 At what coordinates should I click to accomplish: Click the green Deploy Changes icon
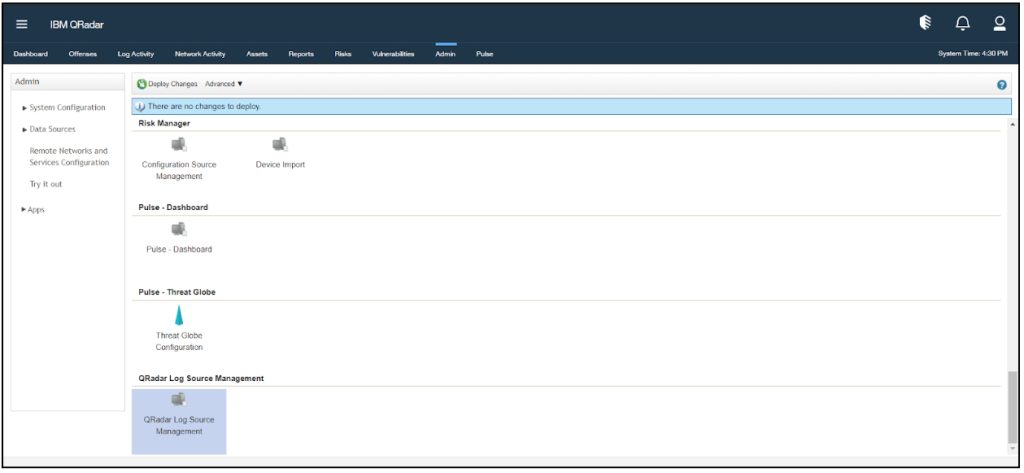pyautogui.click(x=141, y=84)
